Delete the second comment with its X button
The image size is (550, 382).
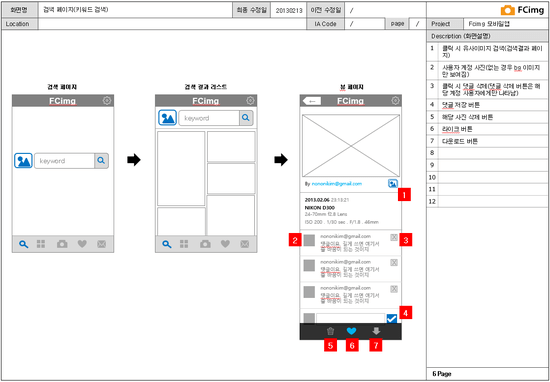[x=394, y=263]
